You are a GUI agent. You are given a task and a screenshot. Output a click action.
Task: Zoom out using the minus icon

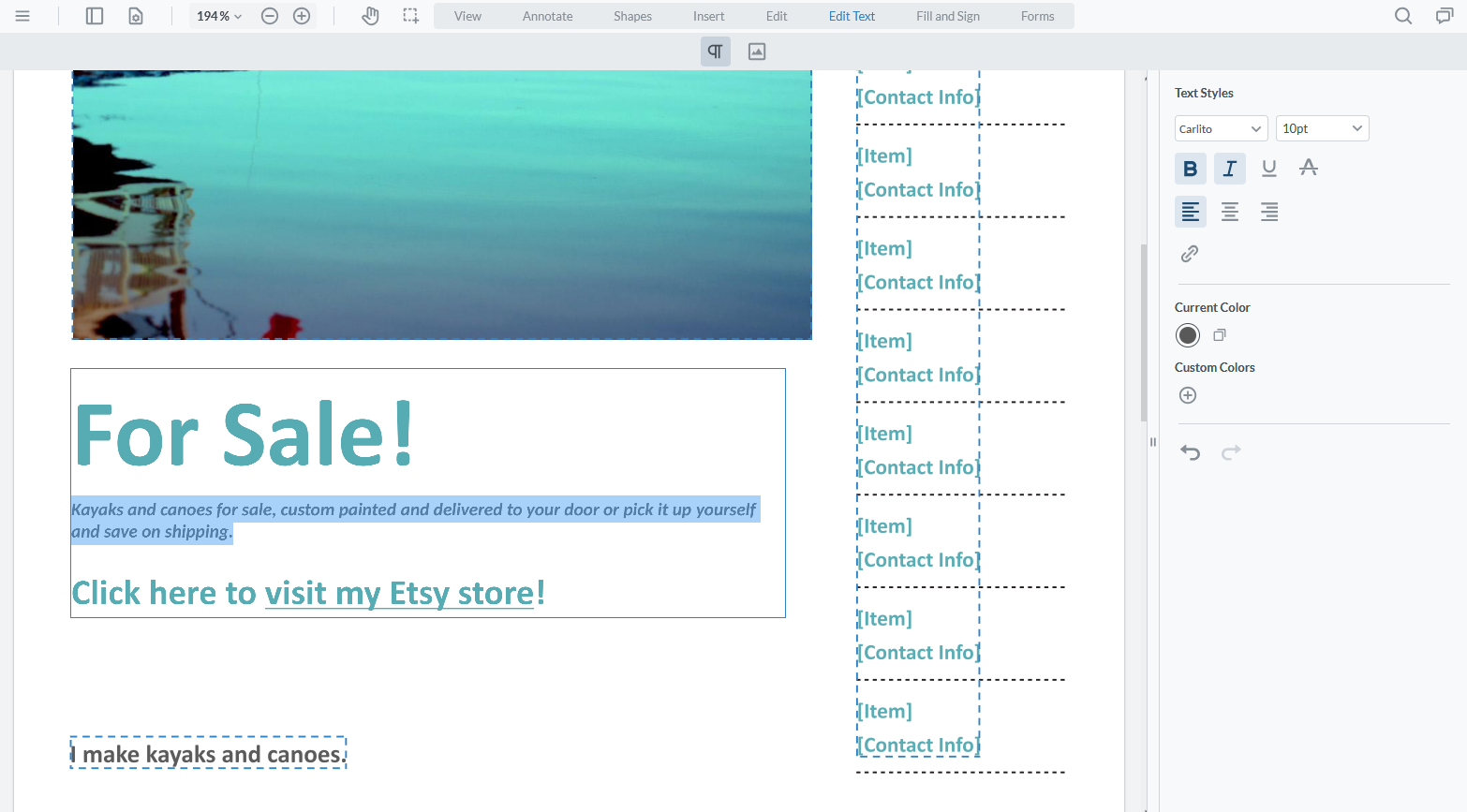270,15
